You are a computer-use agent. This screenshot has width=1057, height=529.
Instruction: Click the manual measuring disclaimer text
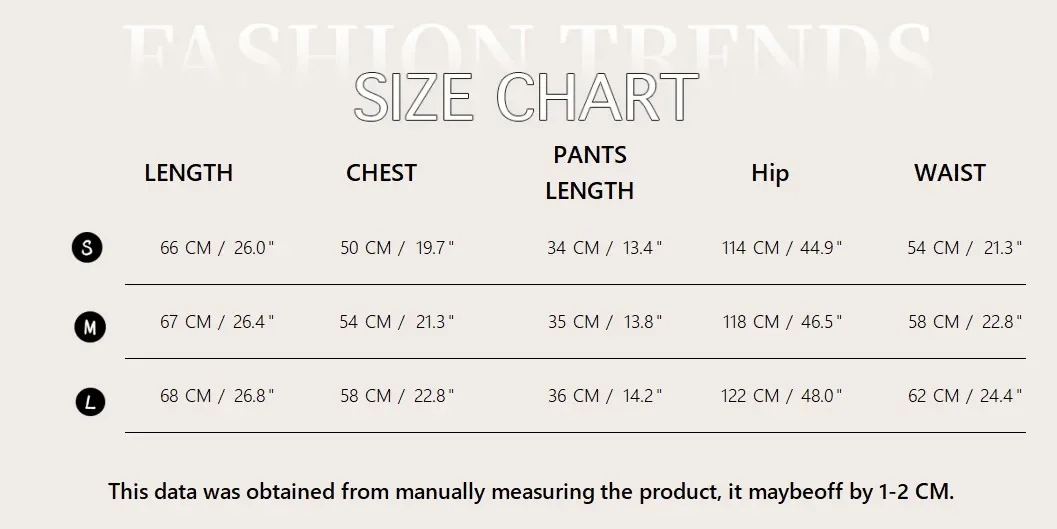tap(531, 491)
